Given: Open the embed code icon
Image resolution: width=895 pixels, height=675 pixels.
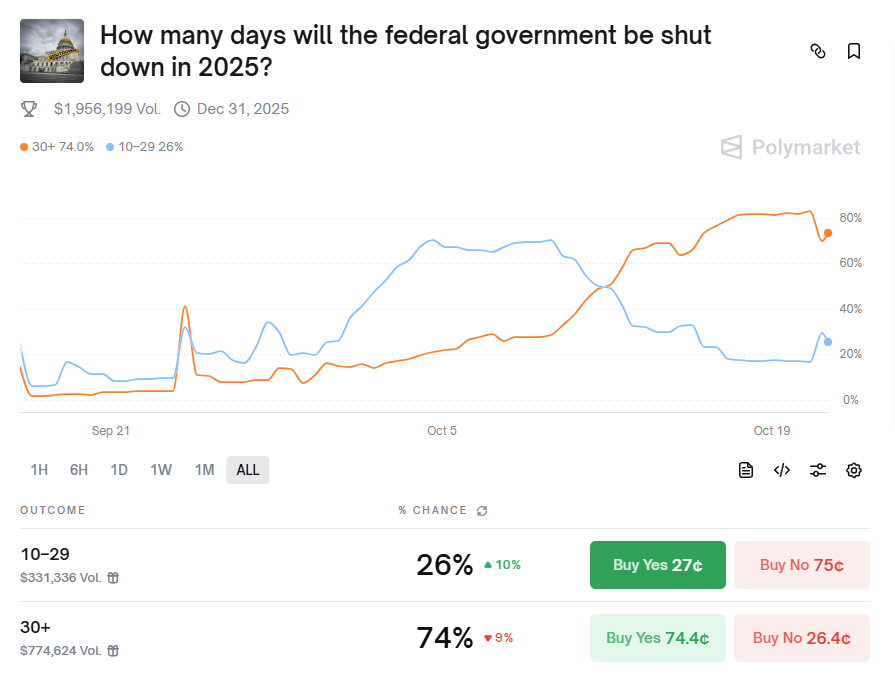Looking at the screenshot, I should [781, 470].
